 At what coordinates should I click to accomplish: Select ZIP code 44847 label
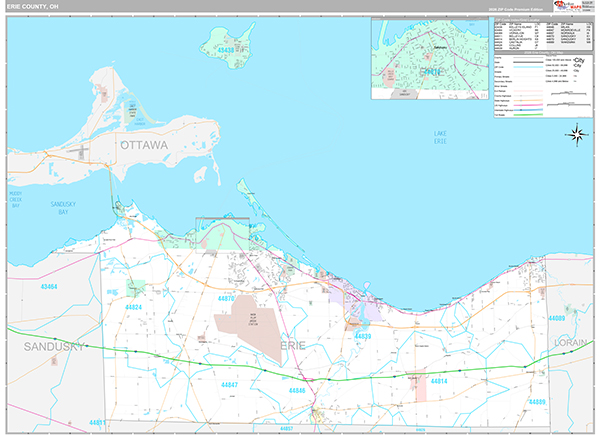[x=231, y=384]
